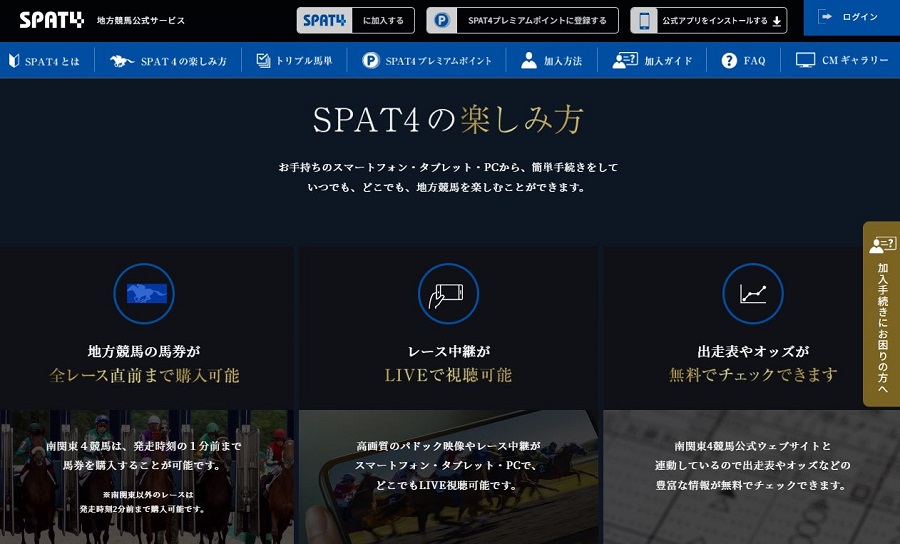Click the smartphone icon for official app
Screen dimensions: 900x544
[644, 21]
